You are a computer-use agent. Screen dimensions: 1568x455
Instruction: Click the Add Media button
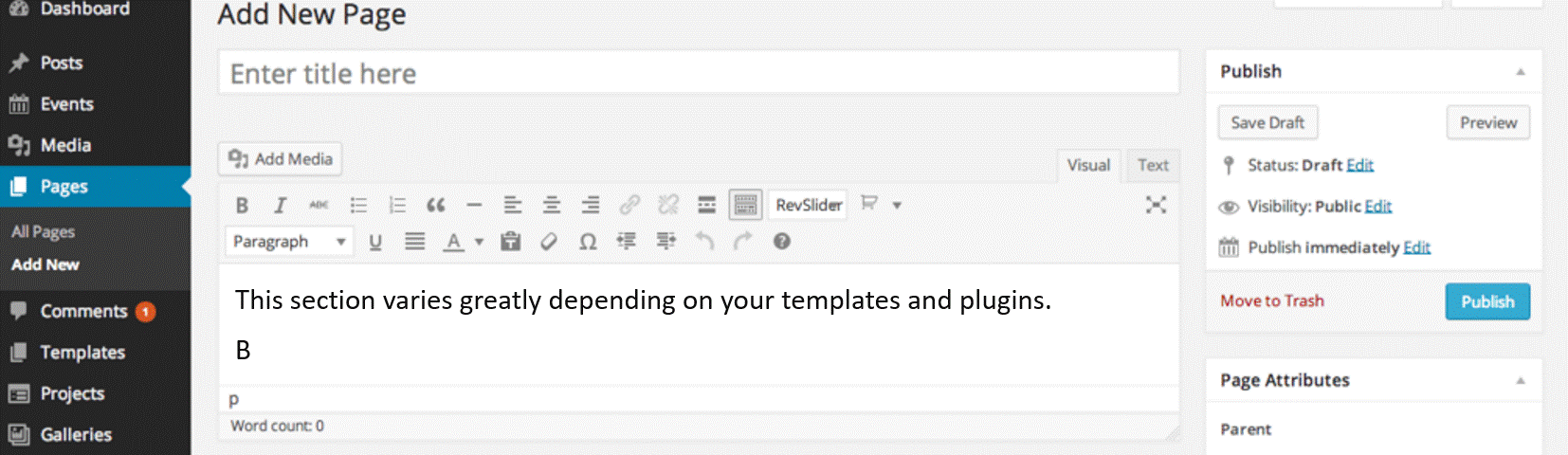coord(281,159)
